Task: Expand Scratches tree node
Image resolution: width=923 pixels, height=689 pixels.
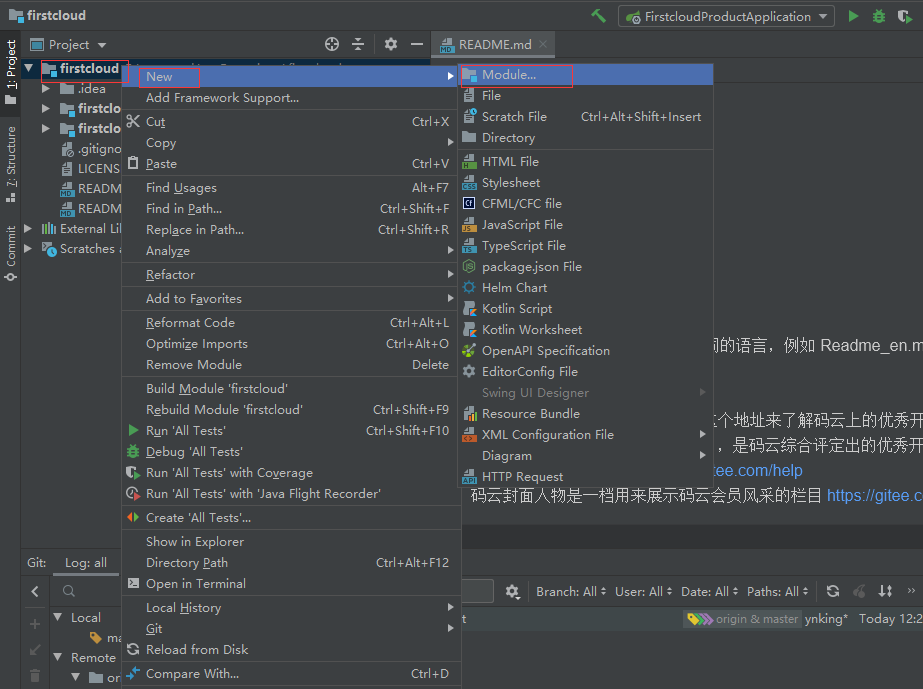Action: [28, 249]
